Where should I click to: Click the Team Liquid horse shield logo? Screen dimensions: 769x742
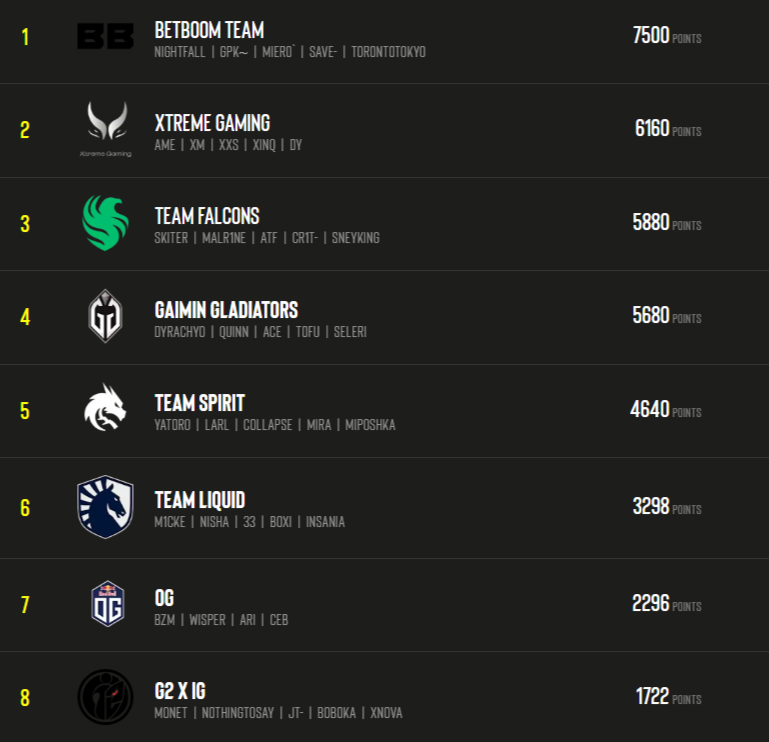pyautogui.click(x=105, y=507)
